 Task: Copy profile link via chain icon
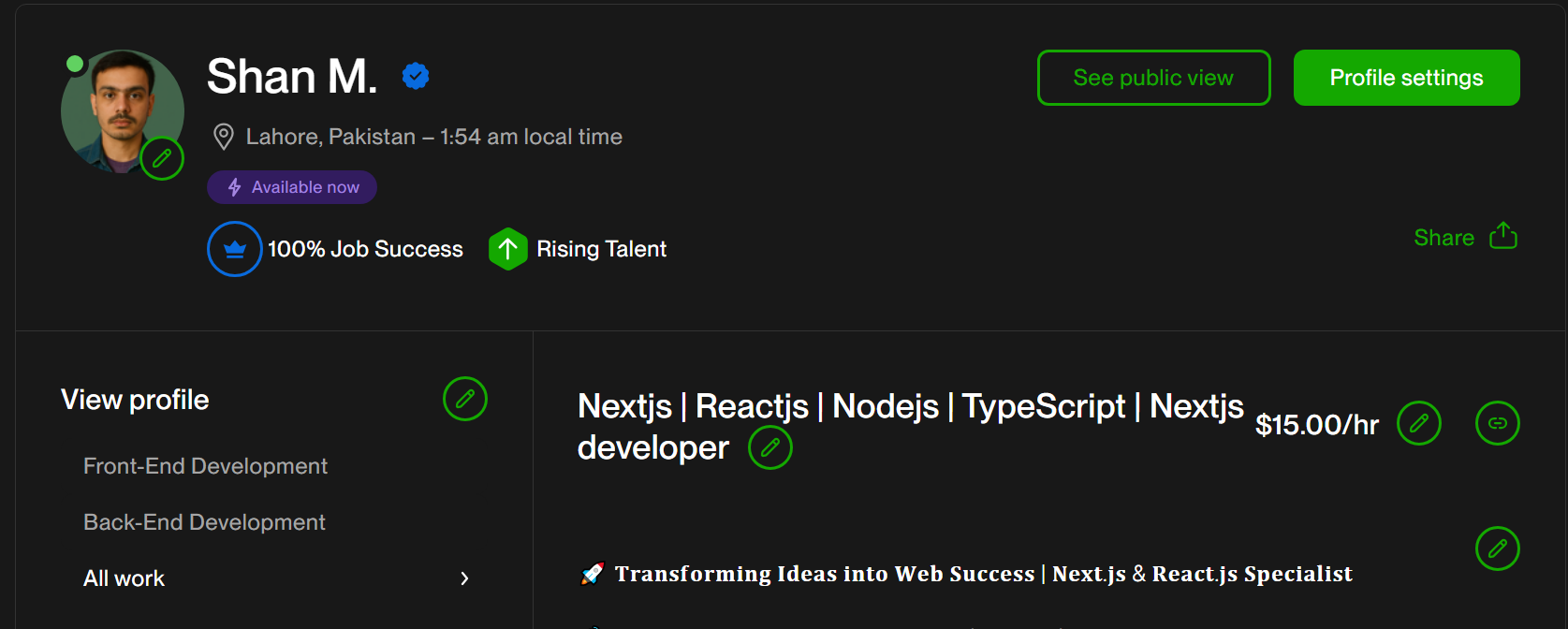point(1497,423)
